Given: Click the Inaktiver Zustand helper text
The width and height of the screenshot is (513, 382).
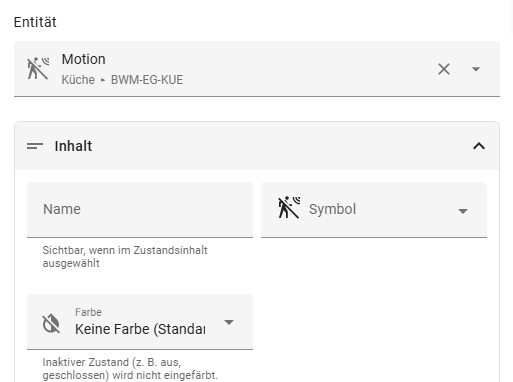Looking at the screenshot, I should tap(130, 369).
